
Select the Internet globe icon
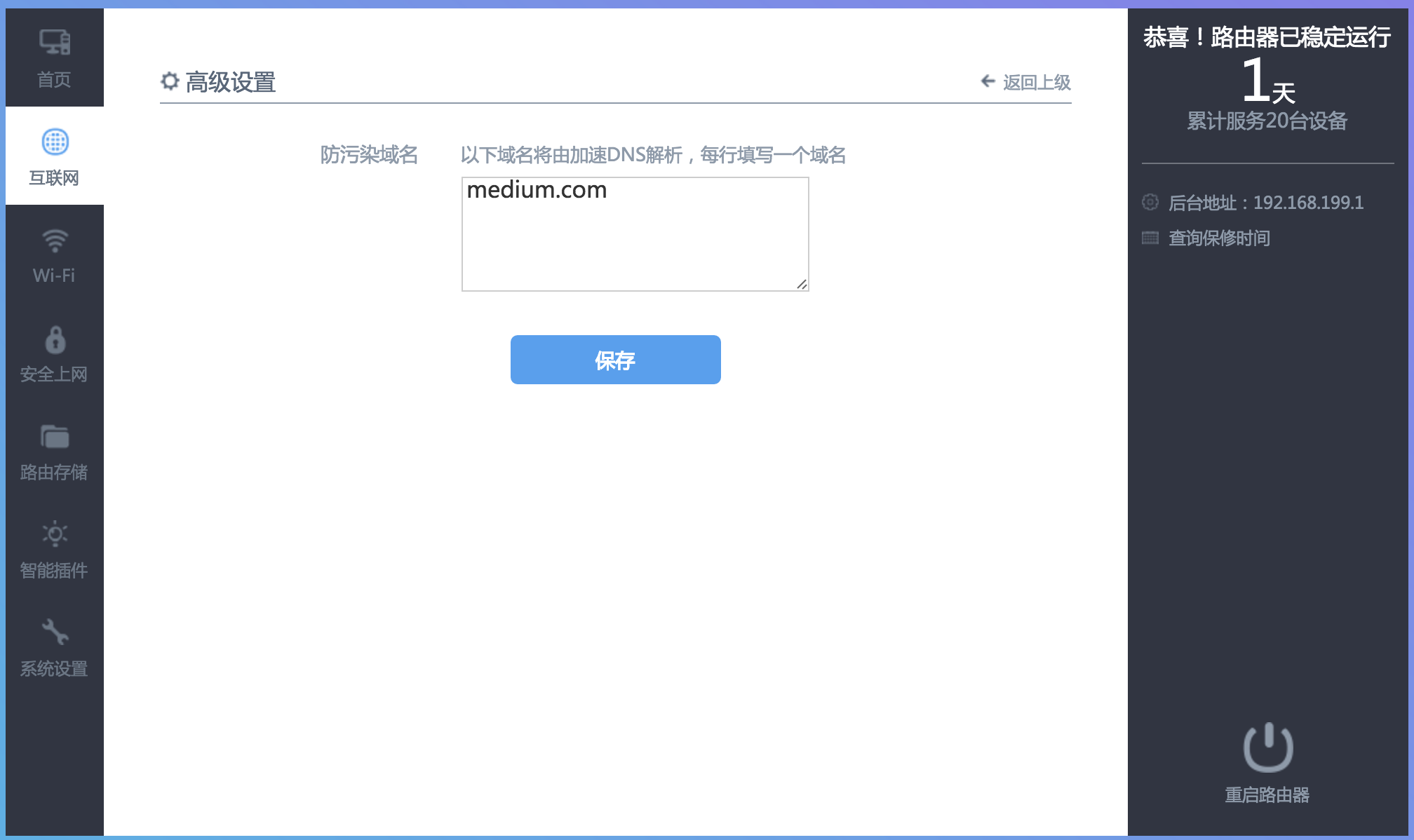click(x=55, y=142)
